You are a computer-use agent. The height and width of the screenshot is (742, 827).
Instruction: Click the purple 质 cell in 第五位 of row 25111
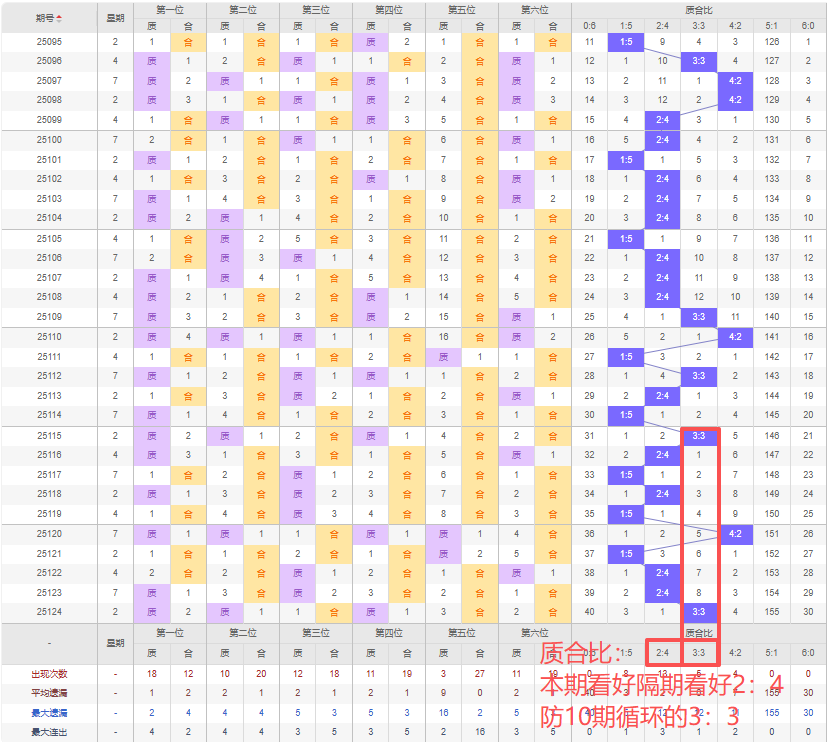[x=444, y=356]
